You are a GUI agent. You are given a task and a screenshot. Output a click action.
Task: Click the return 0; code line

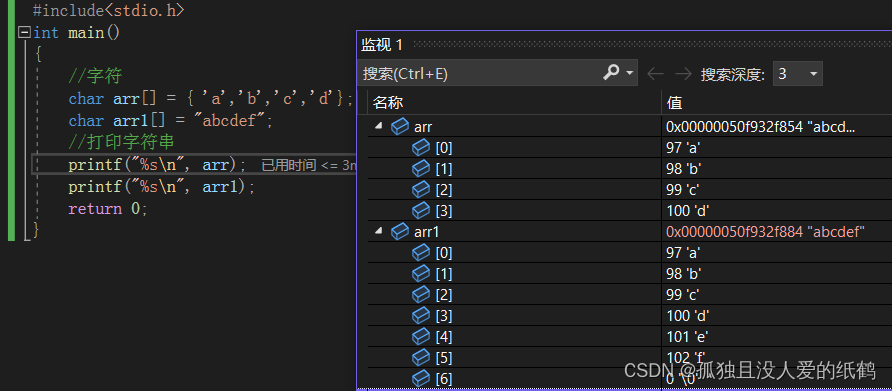point(108,209)
